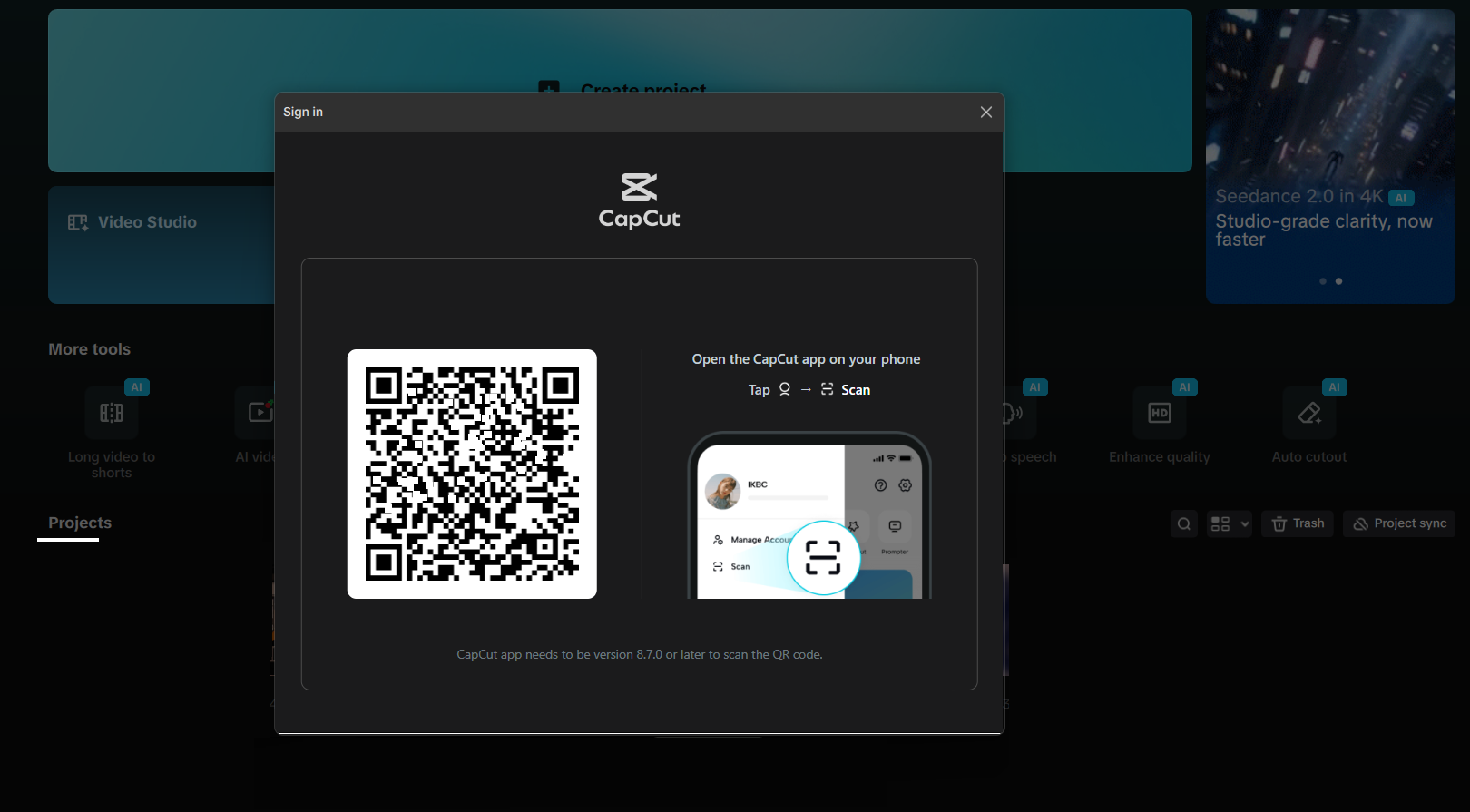The width and height of the screenshot is (1470, 812).
Task: Click the CapCut logo in the dialog
Action: (640, 201)
